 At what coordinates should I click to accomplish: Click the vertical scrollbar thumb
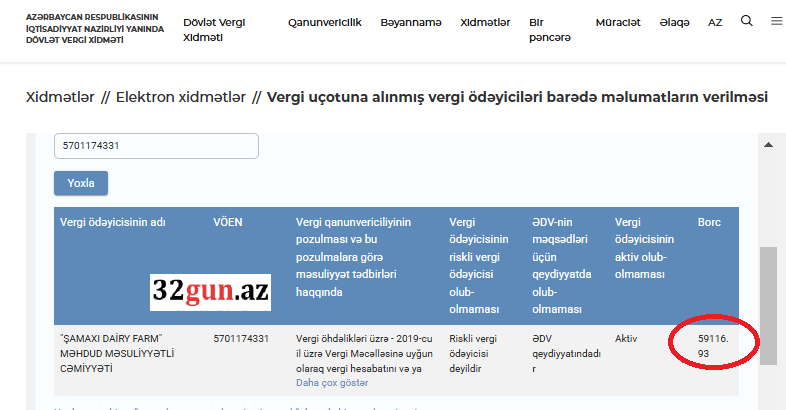[x=767, y=300]
